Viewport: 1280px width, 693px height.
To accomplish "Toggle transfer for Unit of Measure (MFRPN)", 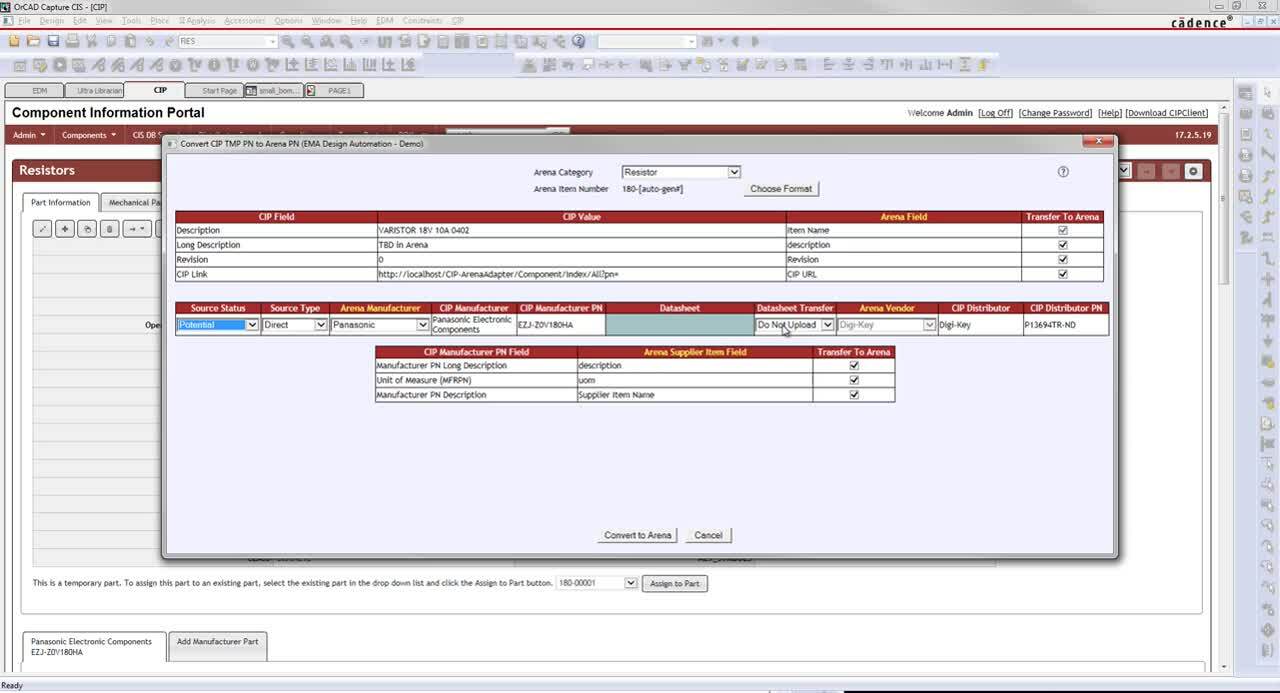I will [854, 380].
